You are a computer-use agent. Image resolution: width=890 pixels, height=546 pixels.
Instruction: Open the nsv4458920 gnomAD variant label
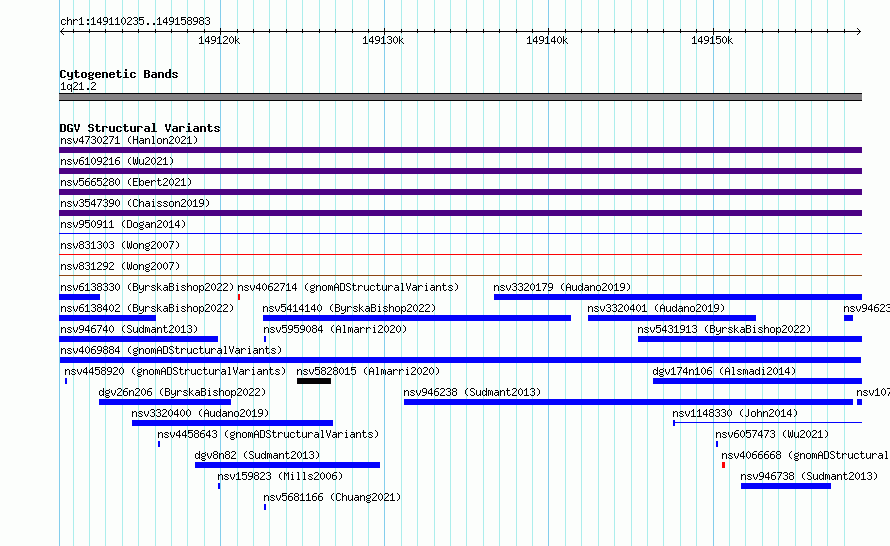click(175, 371)
